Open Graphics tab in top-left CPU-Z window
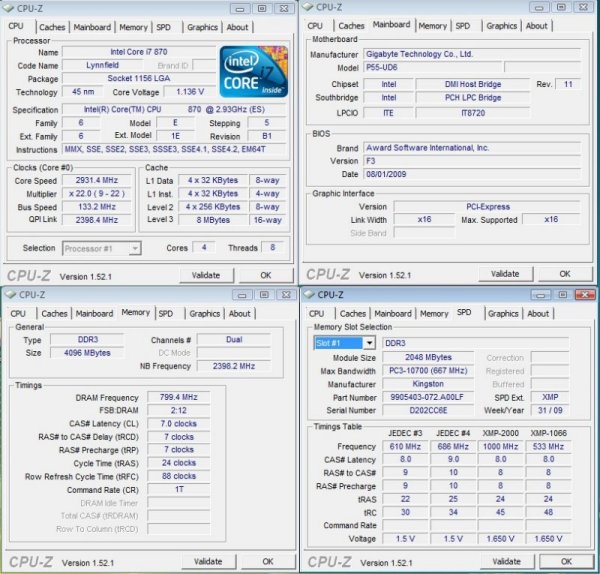 202,27
